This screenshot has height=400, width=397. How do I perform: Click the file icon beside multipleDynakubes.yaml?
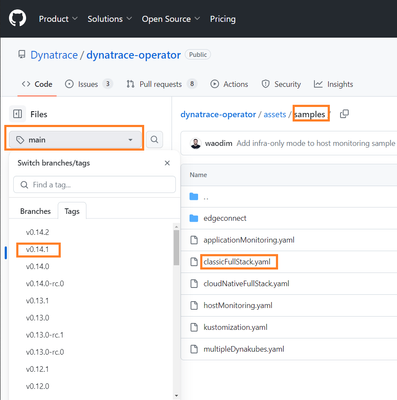pyautogui.click(x=194, y=349)
